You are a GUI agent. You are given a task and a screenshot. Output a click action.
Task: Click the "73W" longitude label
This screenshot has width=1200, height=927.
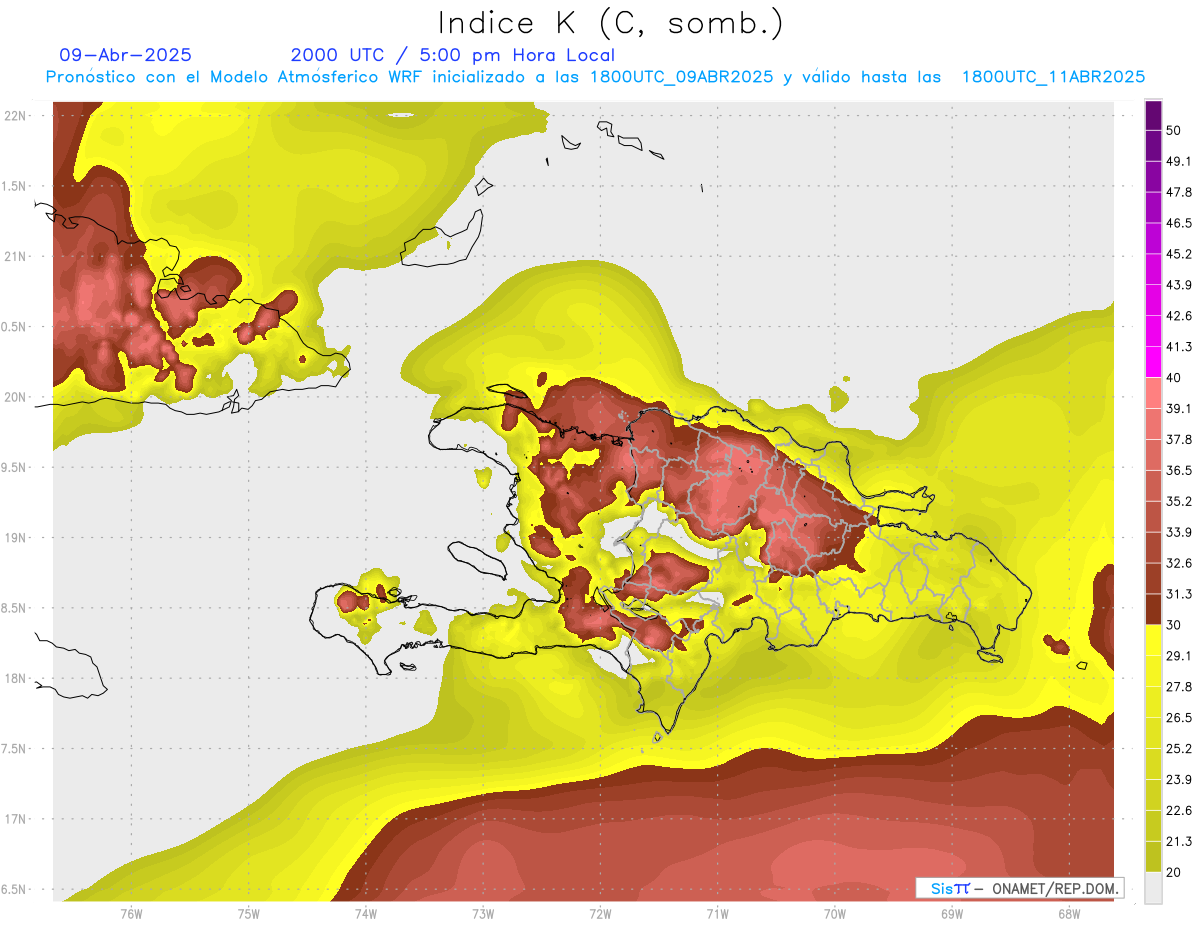tap(483, 913)
